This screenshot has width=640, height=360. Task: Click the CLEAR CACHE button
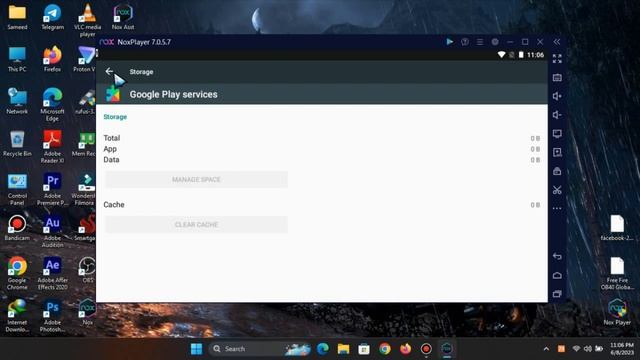196,224
